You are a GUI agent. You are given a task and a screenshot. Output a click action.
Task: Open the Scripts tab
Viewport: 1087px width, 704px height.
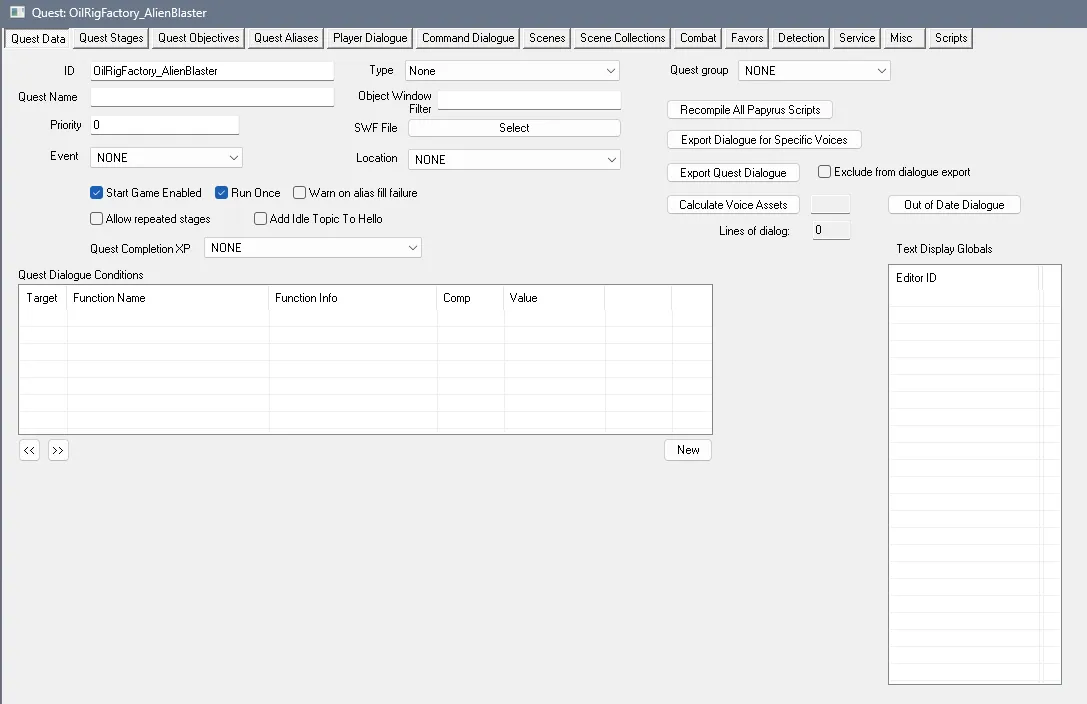(x=950, y=38)
